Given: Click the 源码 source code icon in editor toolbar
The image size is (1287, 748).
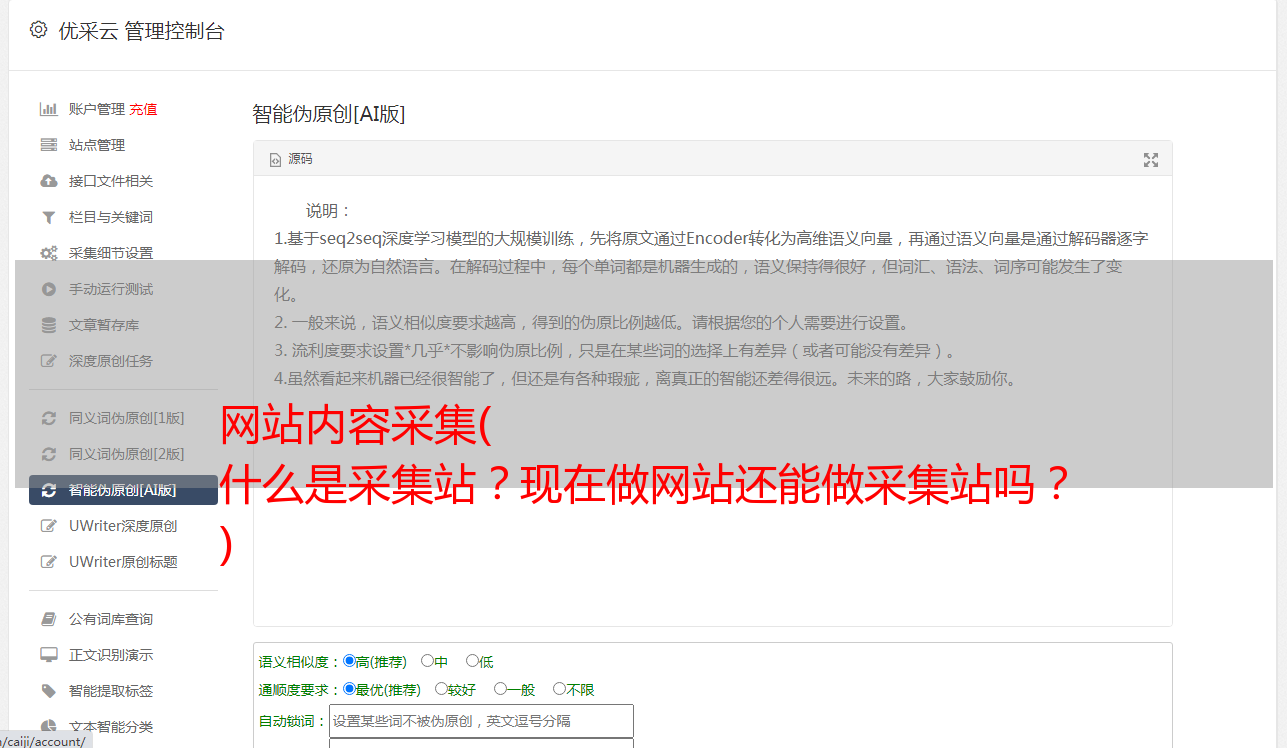Looking at the screenshot, I should pyautogui.click(x=276, y=160).
